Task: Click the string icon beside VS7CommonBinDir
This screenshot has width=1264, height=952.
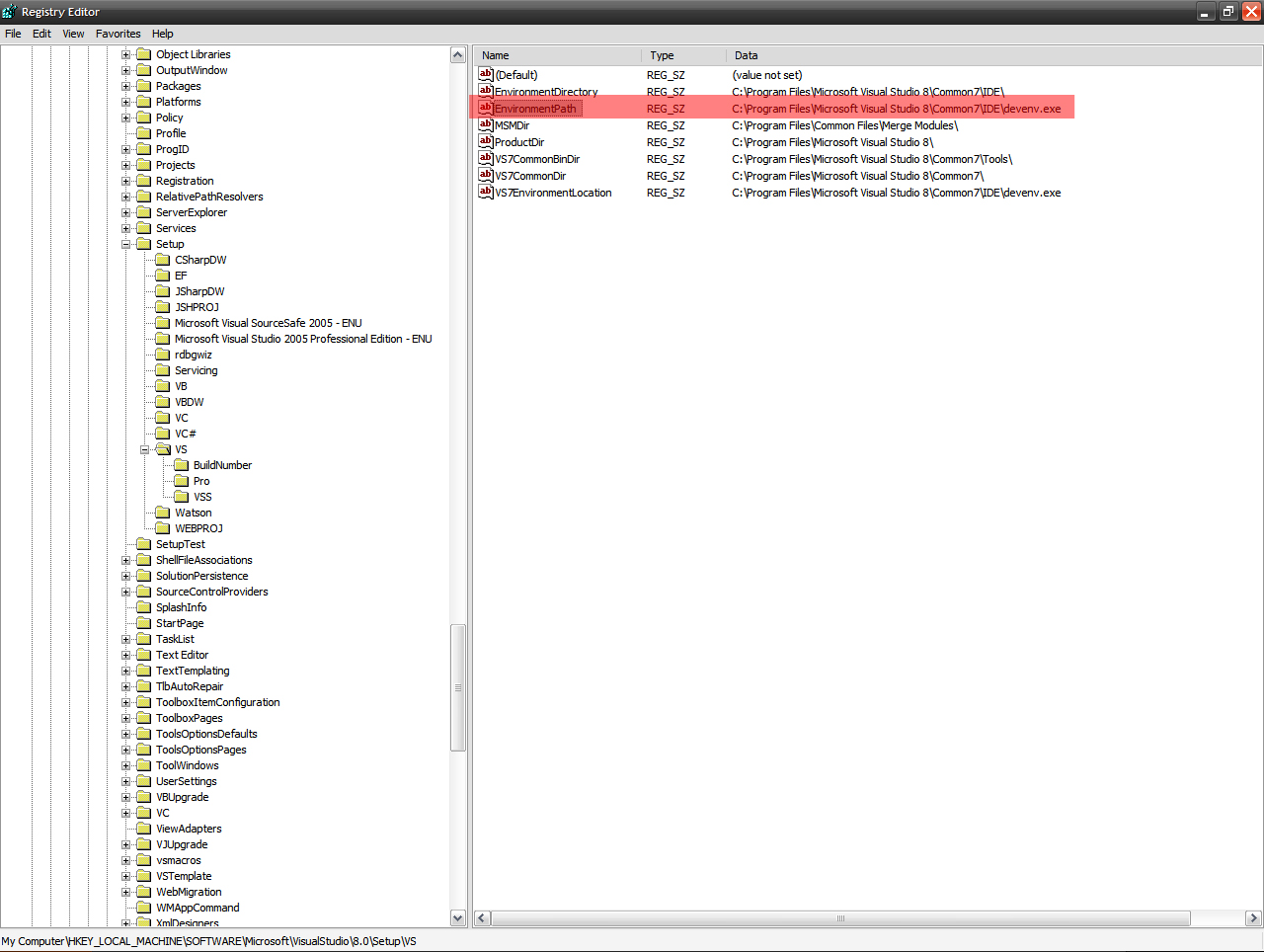Action: click(486, 158)
